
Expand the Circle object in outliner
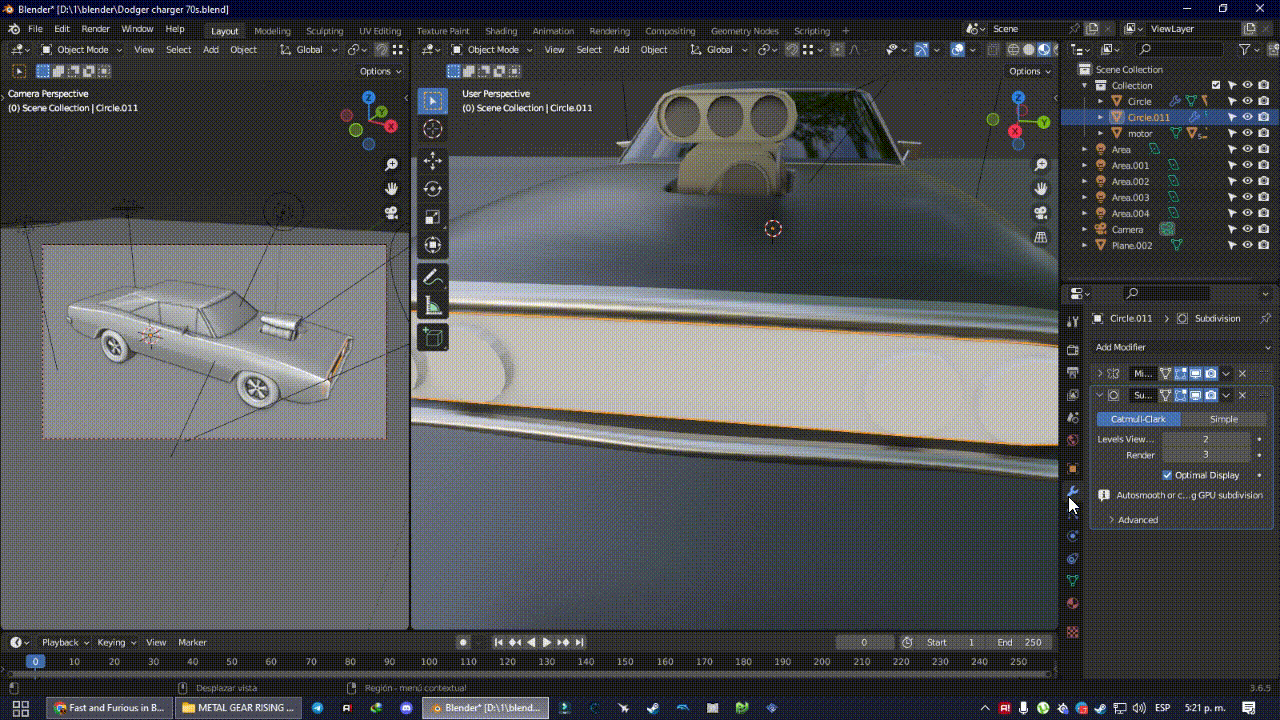pyautogui.click(x=1101, y=101)
